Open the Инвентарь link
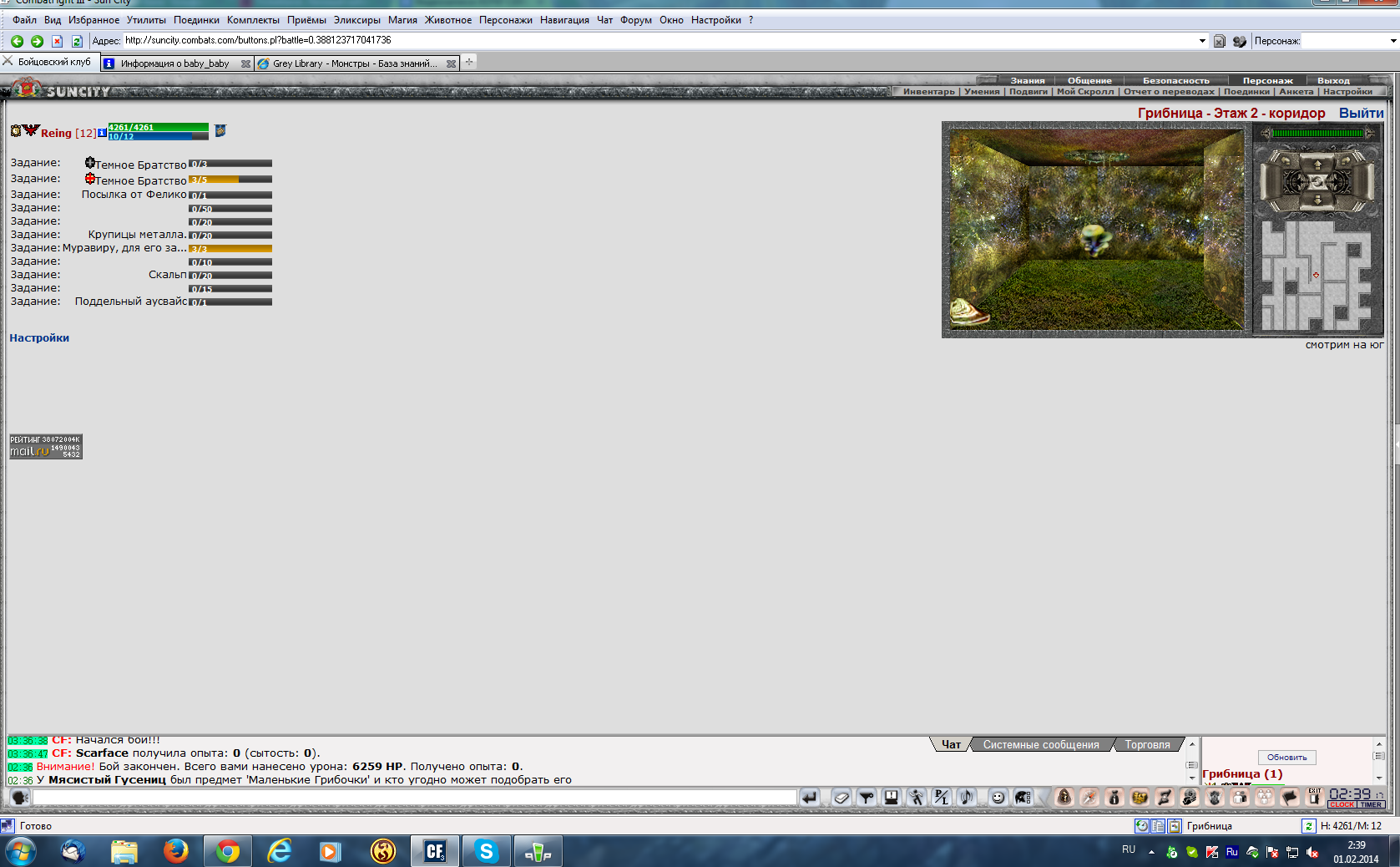Viewport: 1400px width, 867px height. pos(928,92)
